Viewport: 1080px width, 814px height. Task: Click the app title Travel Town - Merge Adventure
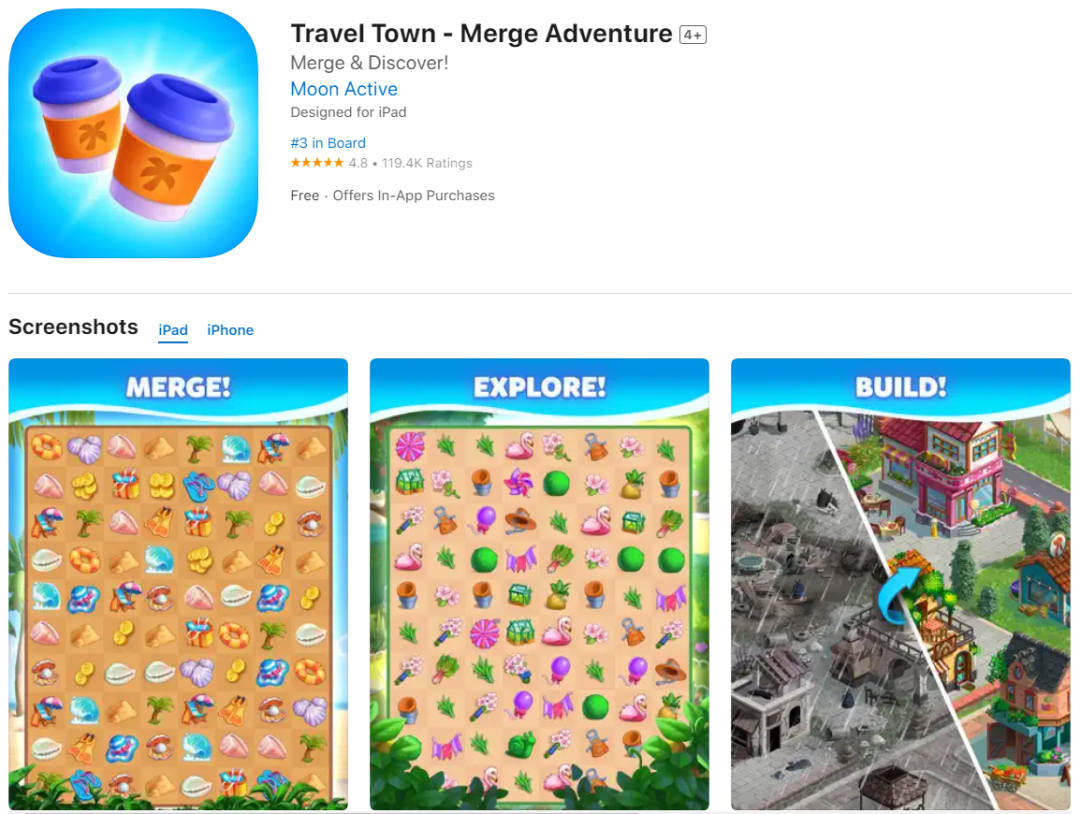(481, 33)
